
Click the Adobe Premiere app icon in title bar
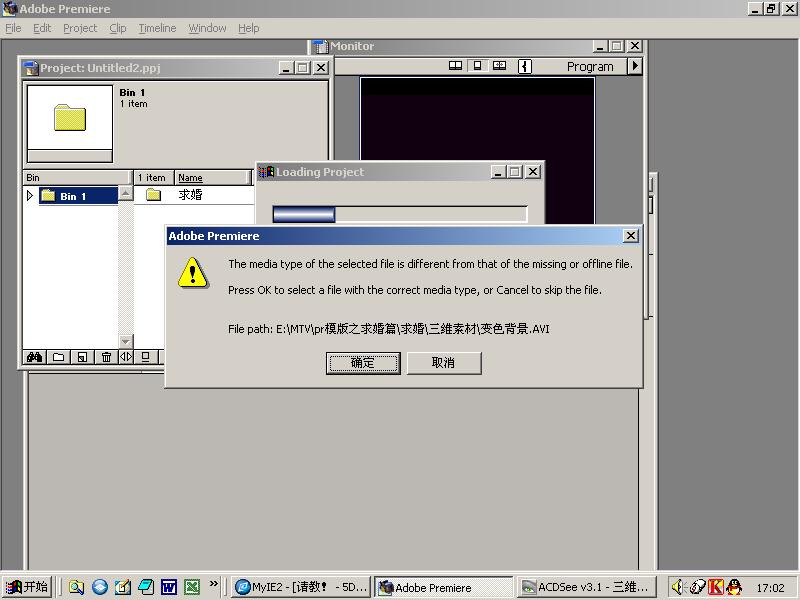10,9
